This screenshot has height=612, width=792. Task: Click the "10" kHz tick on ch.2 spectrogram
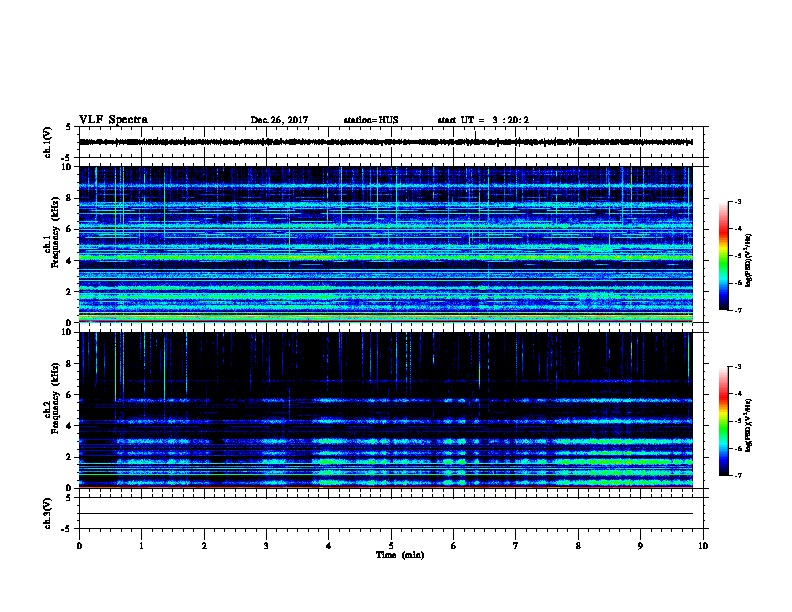(67, 332)
